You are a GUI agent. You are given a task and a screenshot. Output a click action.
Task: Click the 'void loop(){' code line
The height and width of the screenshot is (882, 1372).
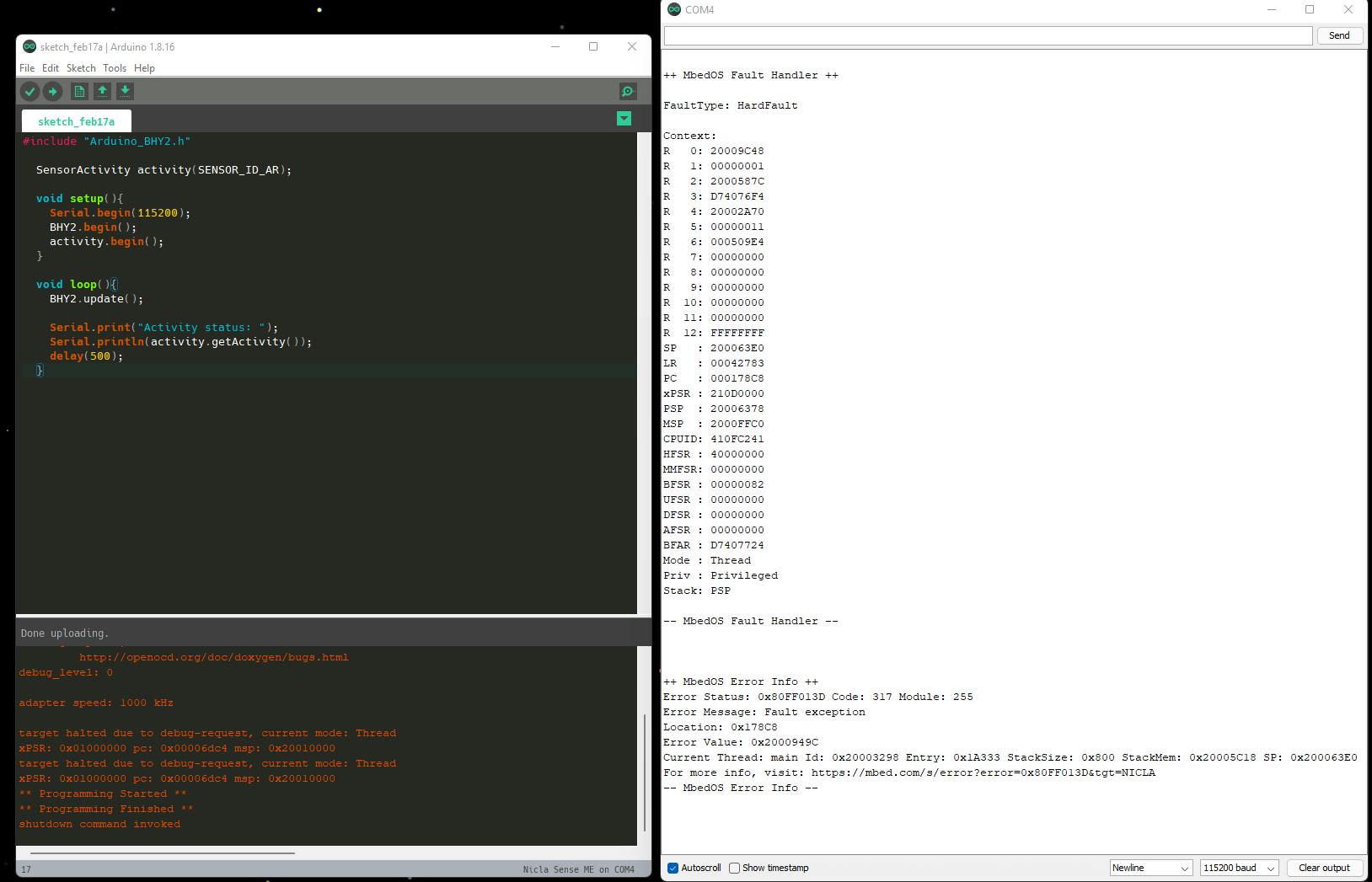point(76,285)
